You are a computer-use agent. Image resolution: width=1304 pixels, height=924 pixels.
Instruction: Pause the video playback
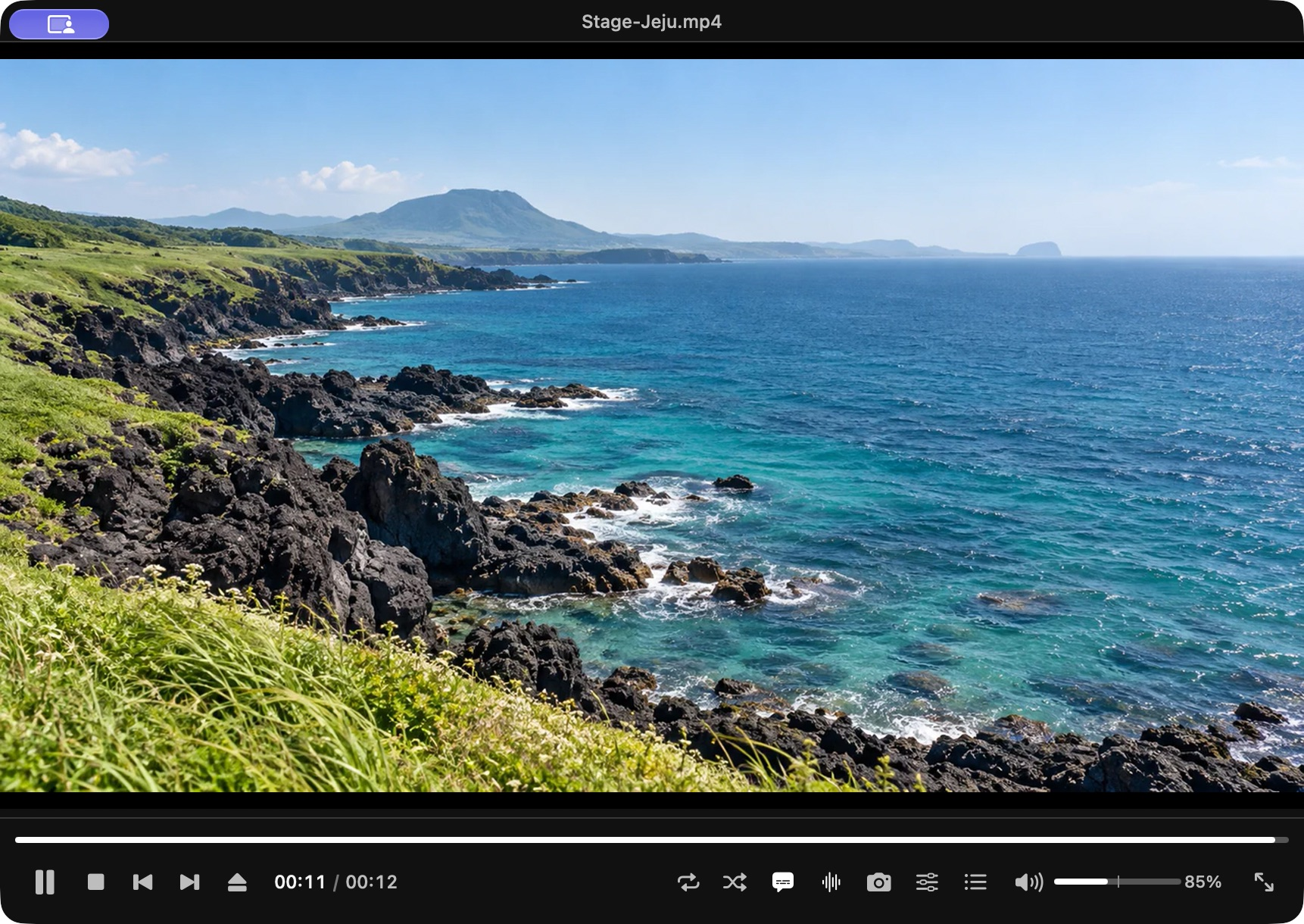coord(45,882)
